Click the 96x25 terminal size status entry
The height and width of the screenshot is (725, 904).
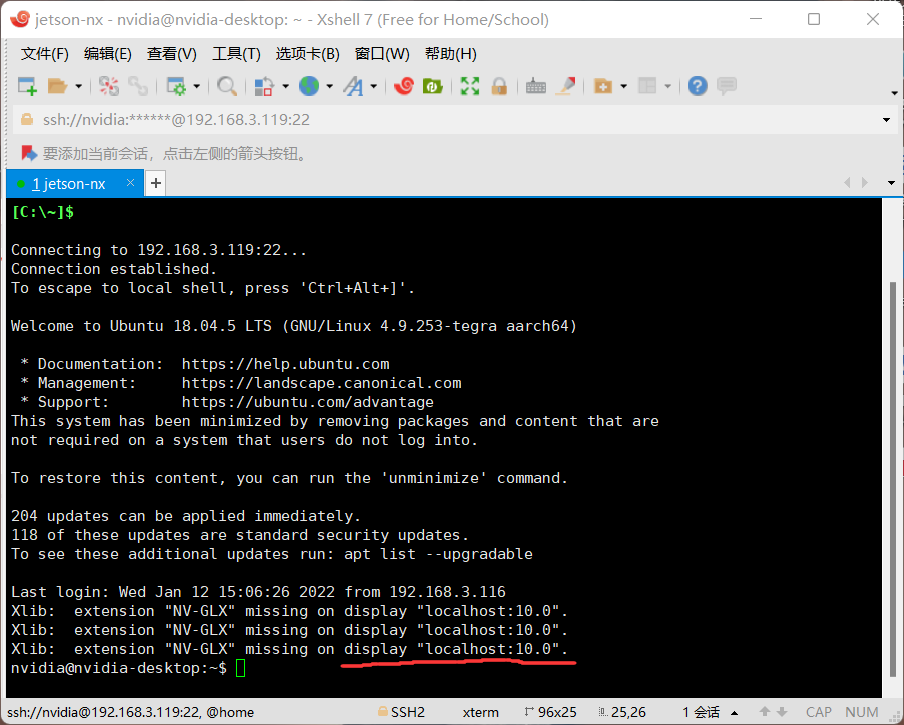551,712
